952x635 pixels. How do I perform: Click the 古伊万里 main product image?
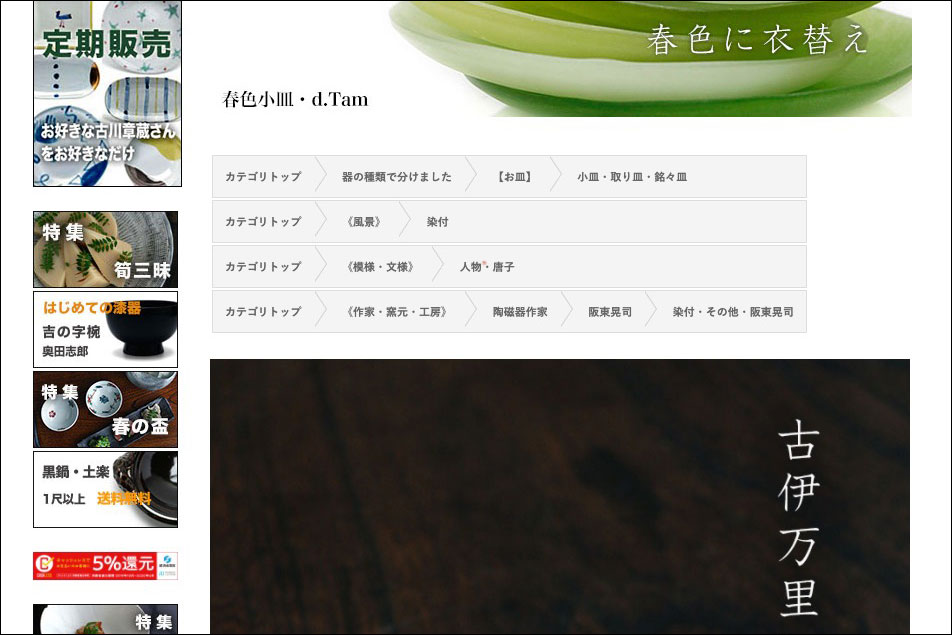click(x=559, y=496)
